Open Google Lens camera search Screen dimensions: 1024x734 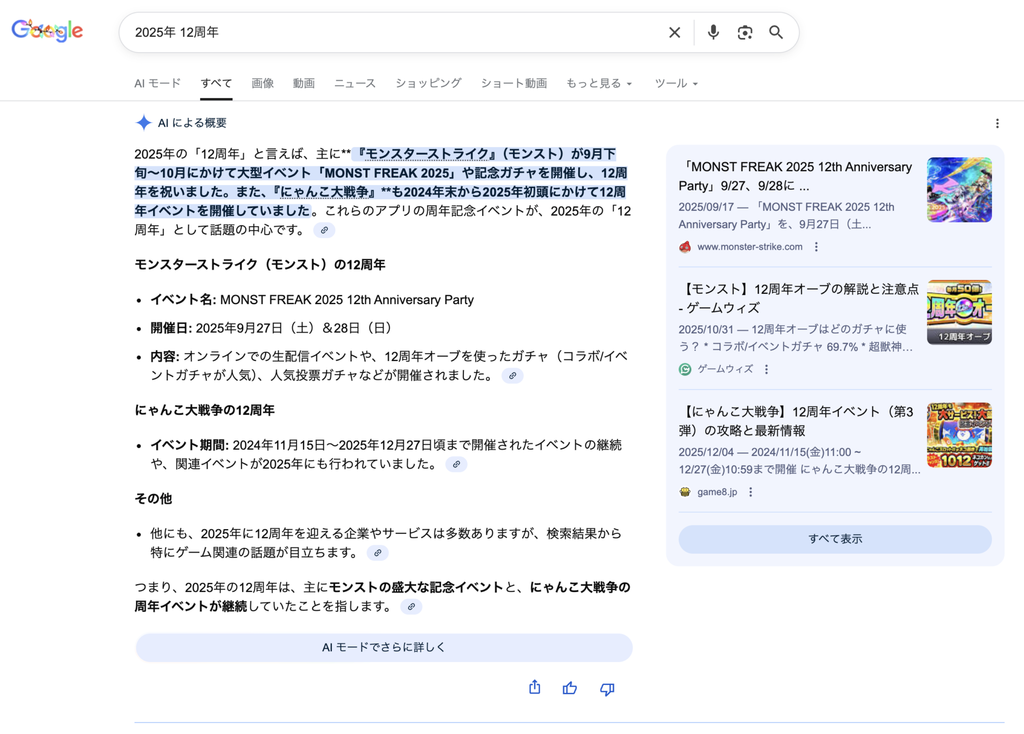point(745,32)
